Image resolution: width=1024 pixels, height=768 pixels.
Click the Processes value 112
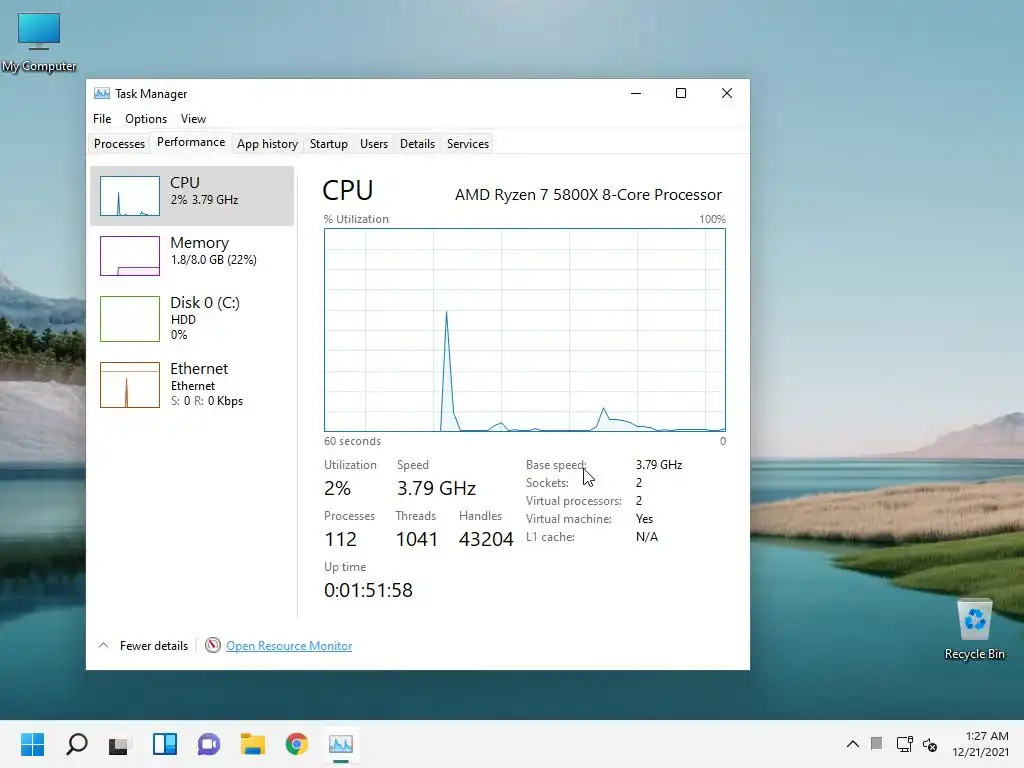click(340, 539)
